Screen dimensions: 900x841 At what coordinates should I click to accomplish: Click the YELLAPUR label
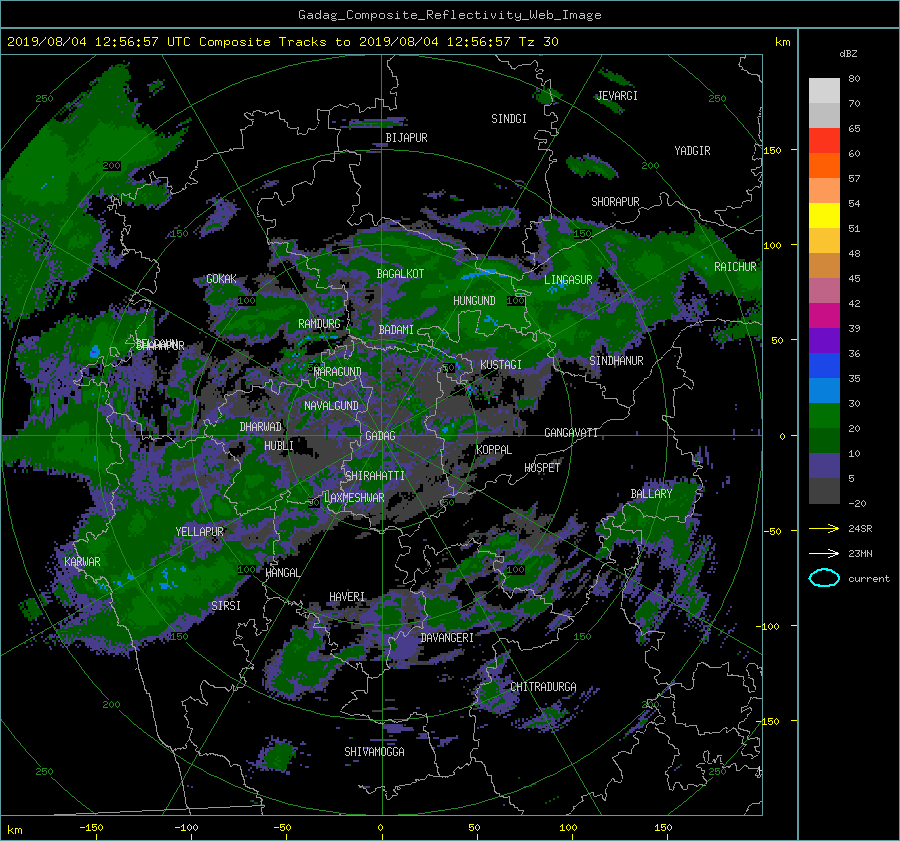click(199, 532)
